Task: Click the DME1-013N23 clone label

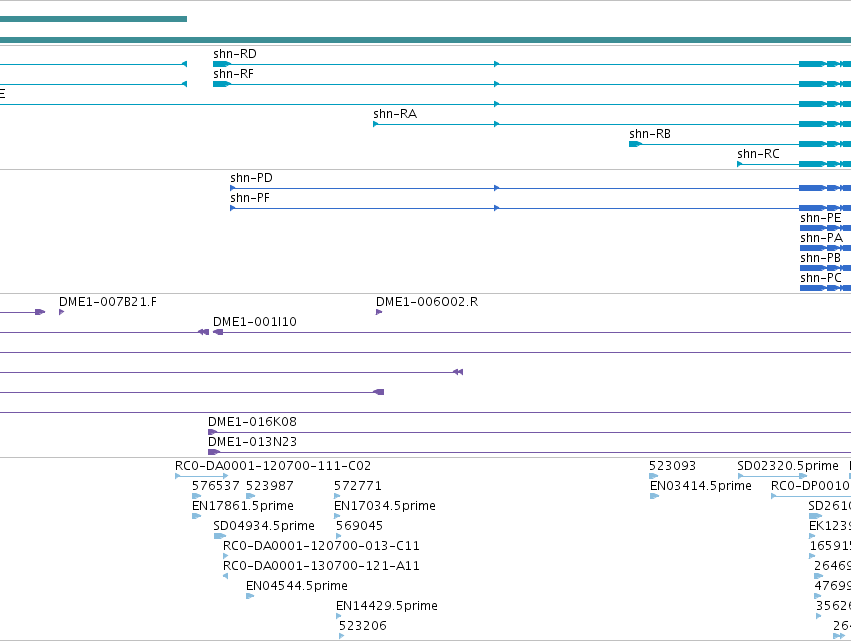Action: pos(252,442)
